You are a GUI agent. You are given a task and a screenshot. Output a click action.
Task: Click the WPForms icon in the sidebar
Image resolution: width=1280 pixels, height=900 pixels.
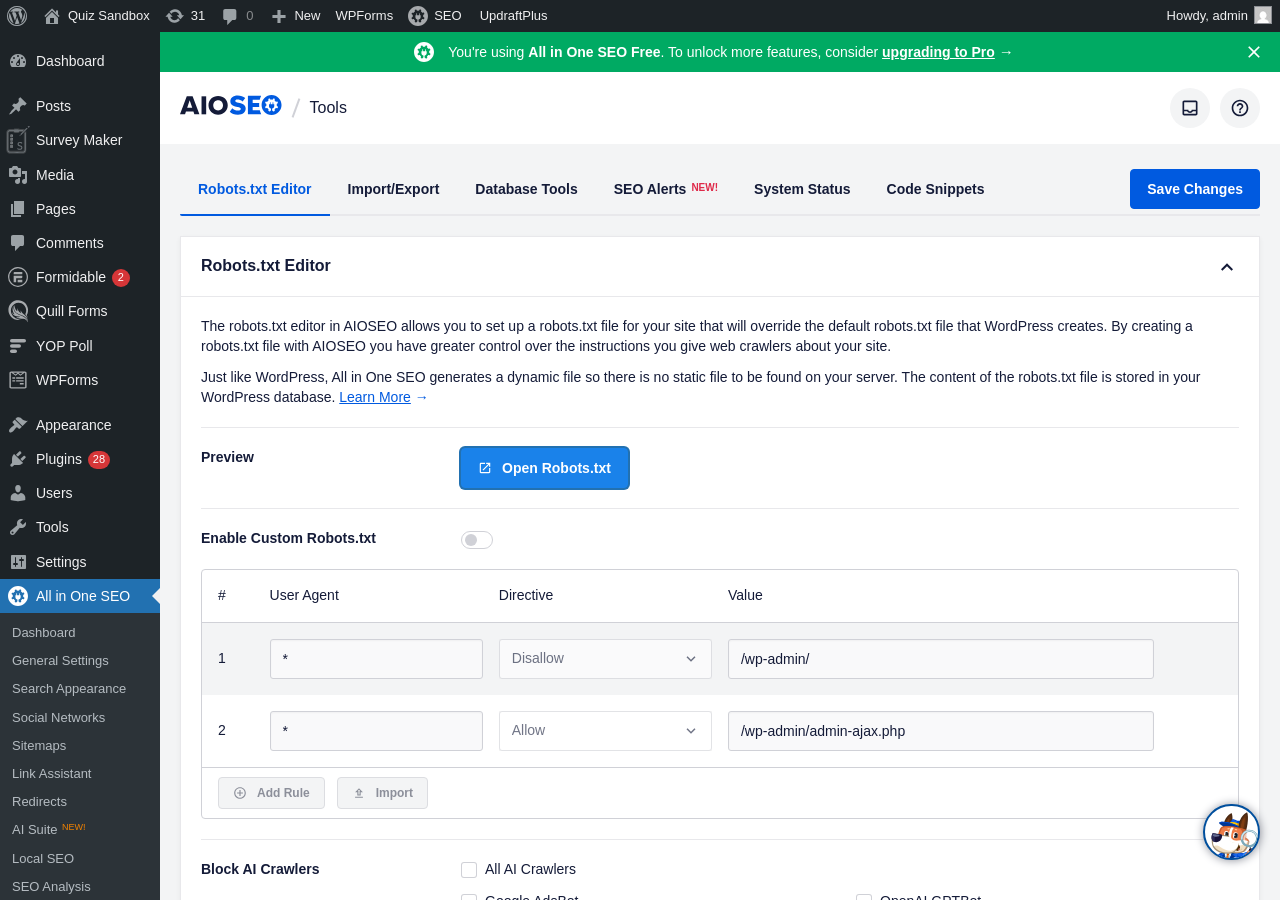[18, 380]
